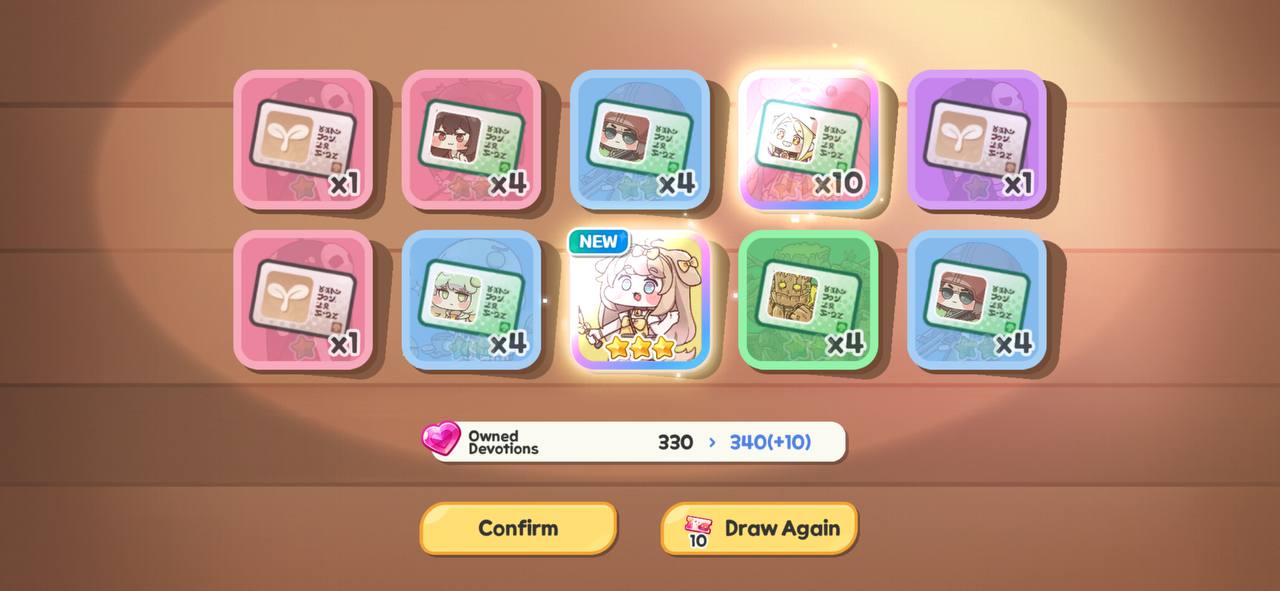Screen dimensions: 1280x591
Task: Tap the ticket icon on Draw Again
Action: pos(698,530)
